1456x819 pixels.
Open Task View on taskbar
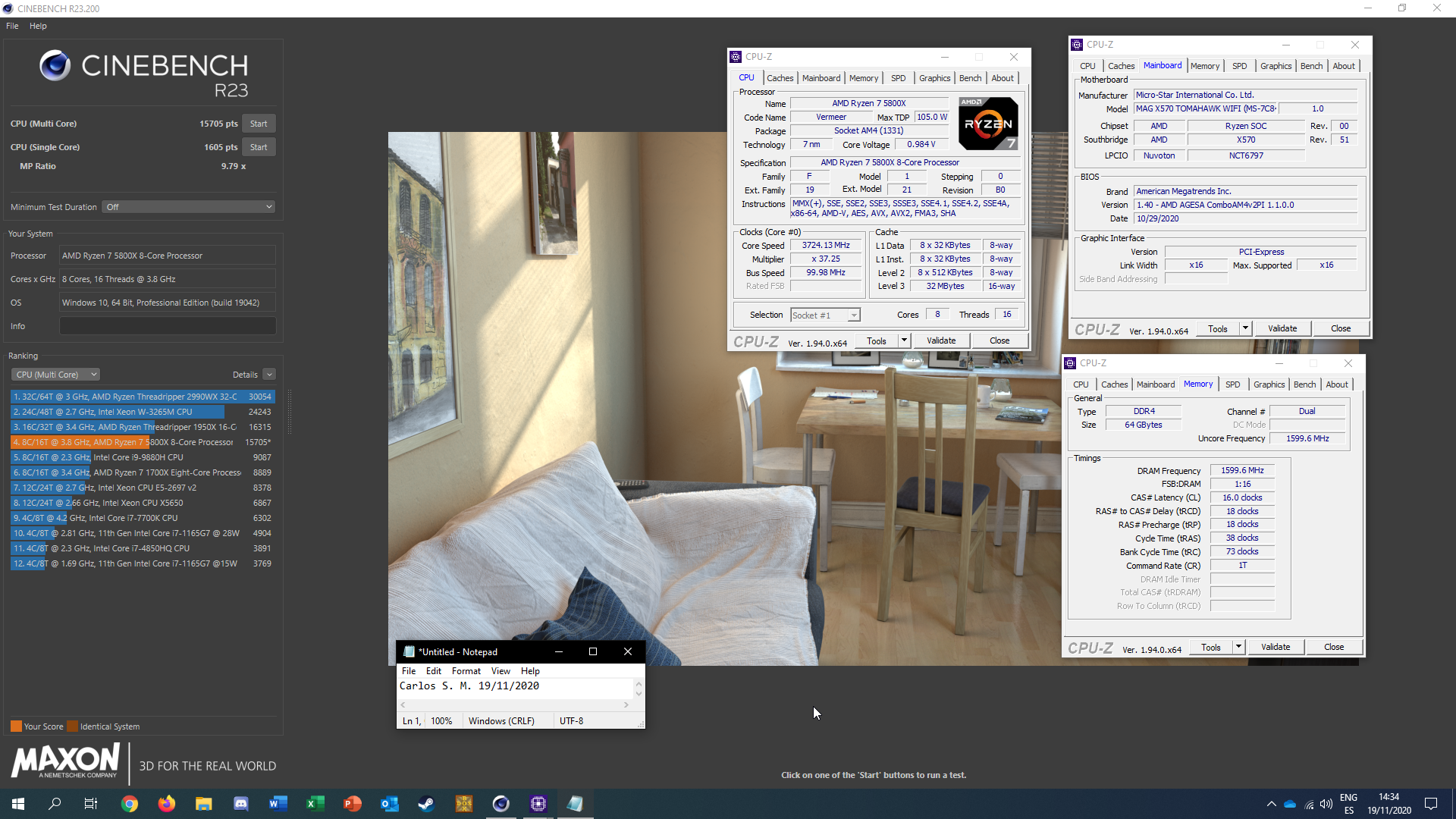[91, 804]
